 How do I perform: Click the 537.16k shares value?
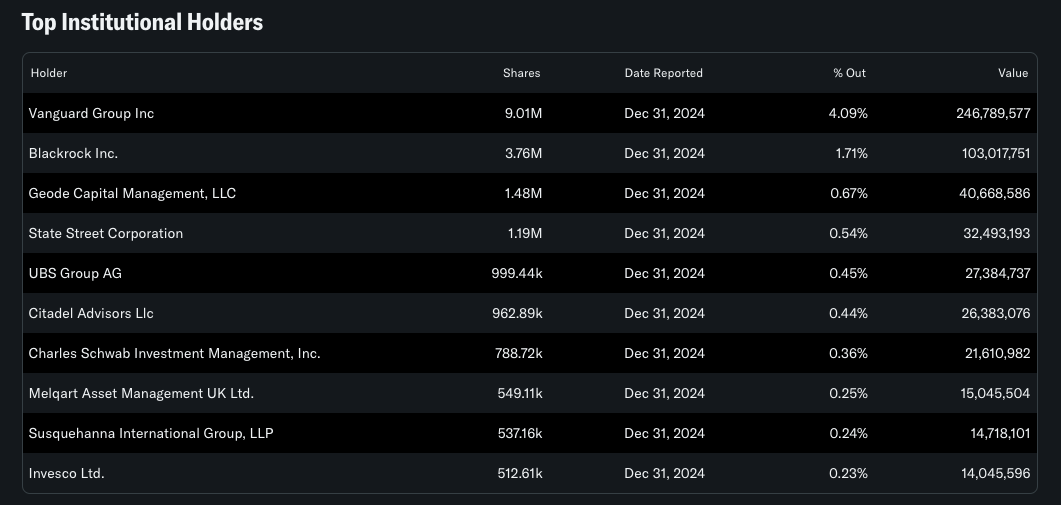click(520, 433)
